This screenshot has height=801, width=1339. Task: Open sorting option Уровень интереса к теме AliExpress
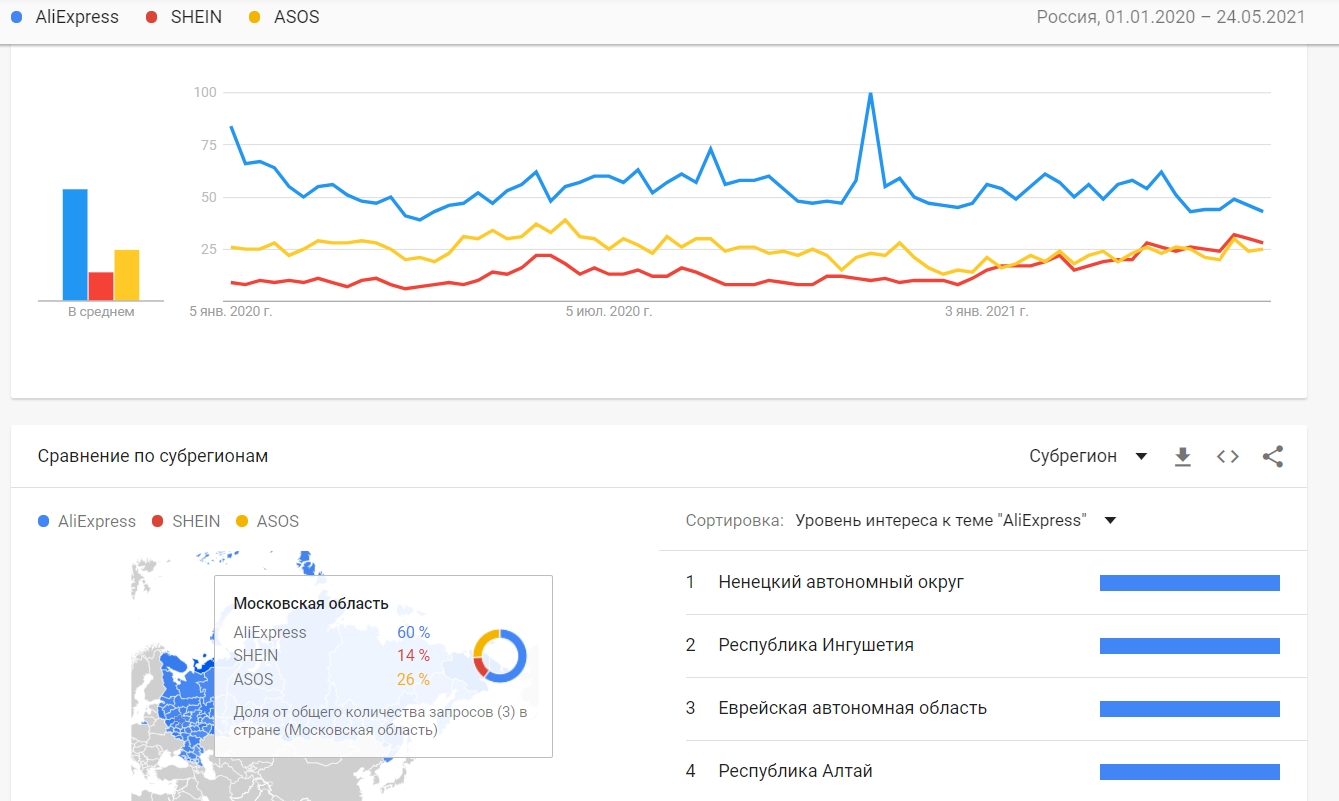pyautogui.click(x=939, y=520)
